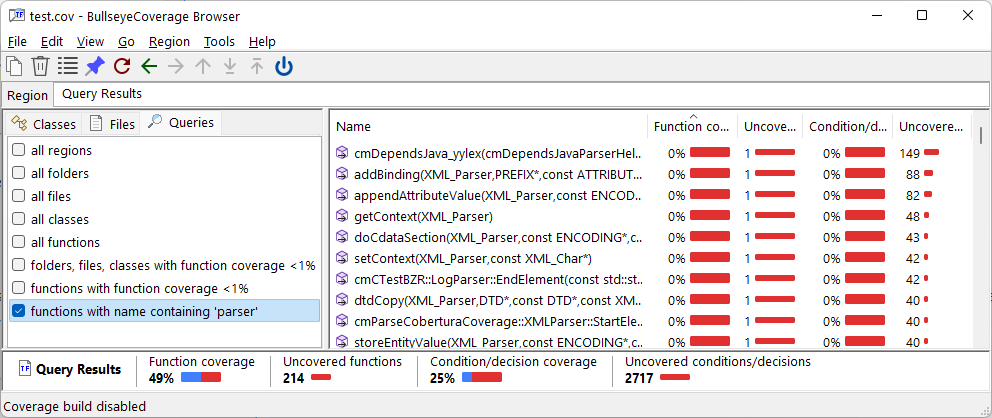Enable the 'all functions' query checkbox
The width and height of the screenshot is (992, 418).
(x=19, y=242)
